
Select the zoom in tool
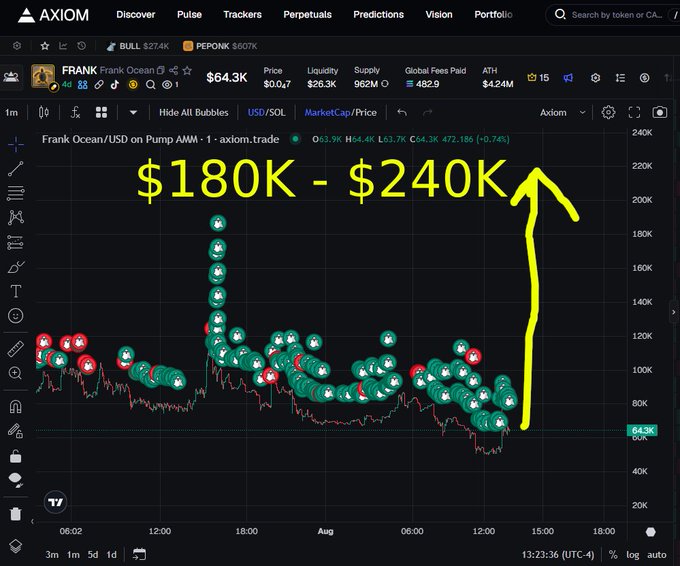pos(16,373)
